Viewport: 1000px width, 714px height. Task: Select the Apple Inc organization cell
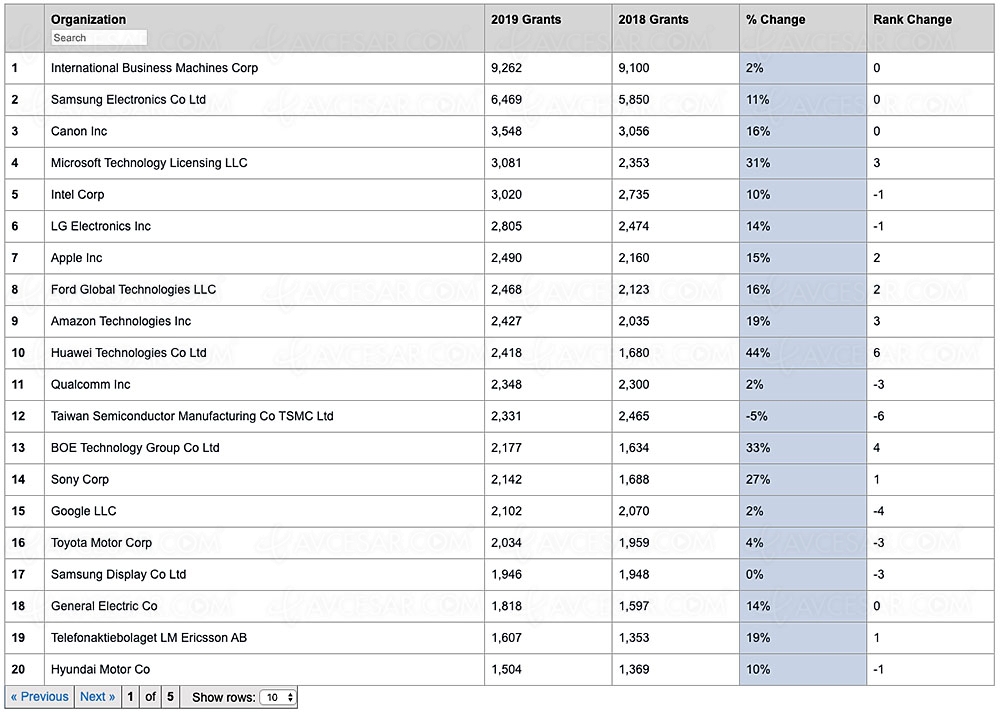[264, 258]
